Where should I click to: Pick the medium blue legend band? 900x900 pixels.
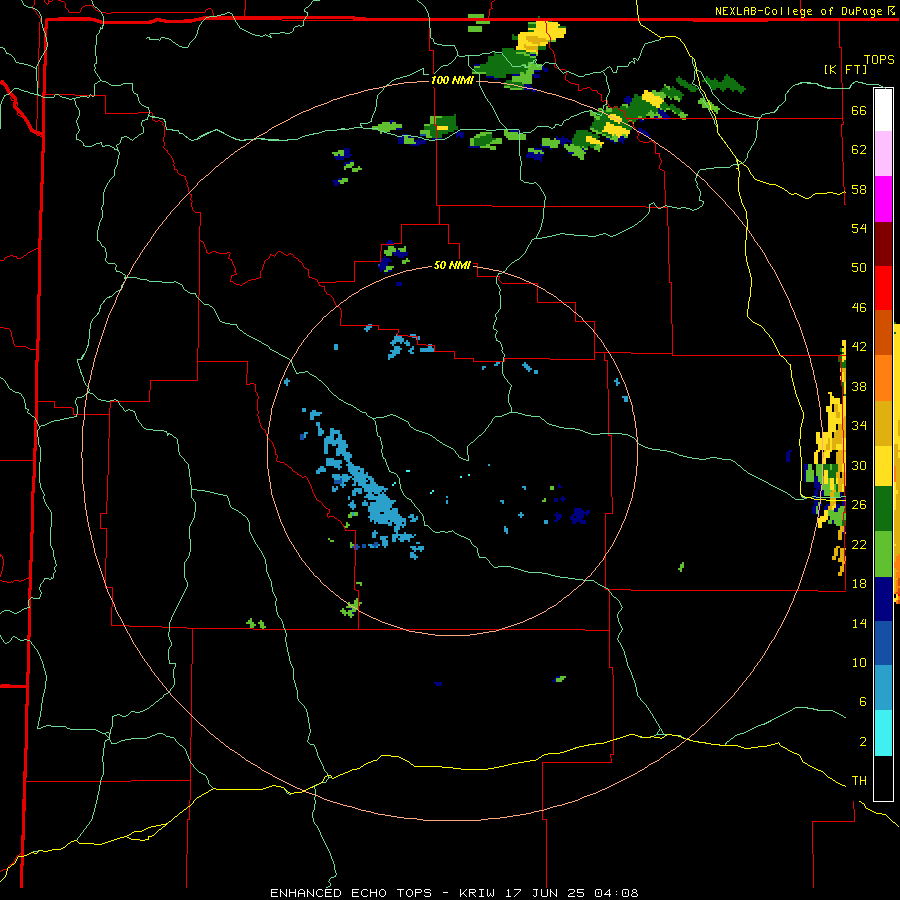pos(883,644)
